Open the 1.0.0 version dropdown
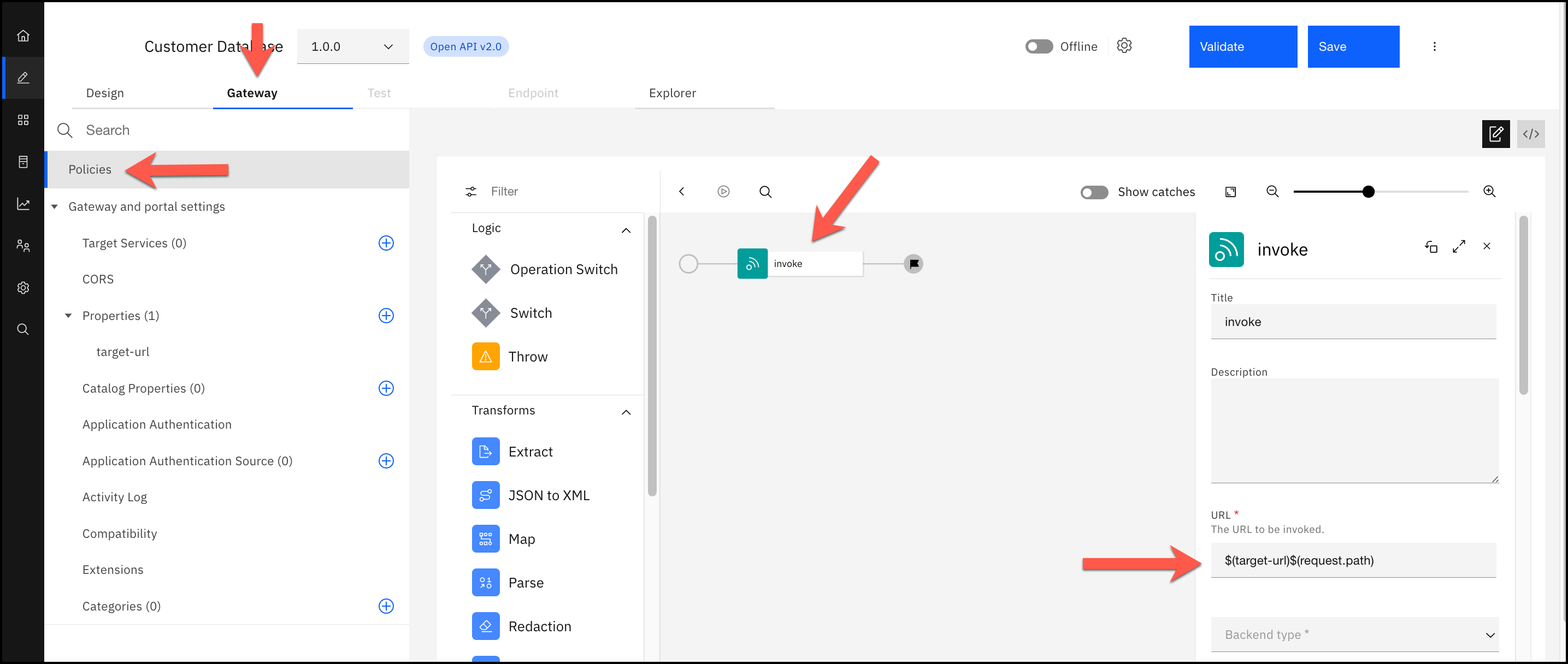 point(352,47)
